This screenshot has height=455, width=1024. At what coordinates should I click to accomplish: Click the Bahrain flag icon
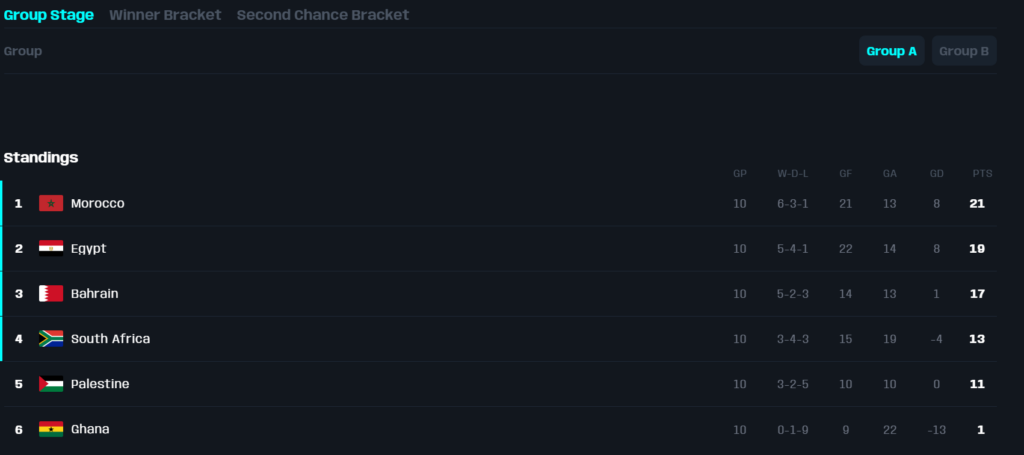click(x=51, y=293)
